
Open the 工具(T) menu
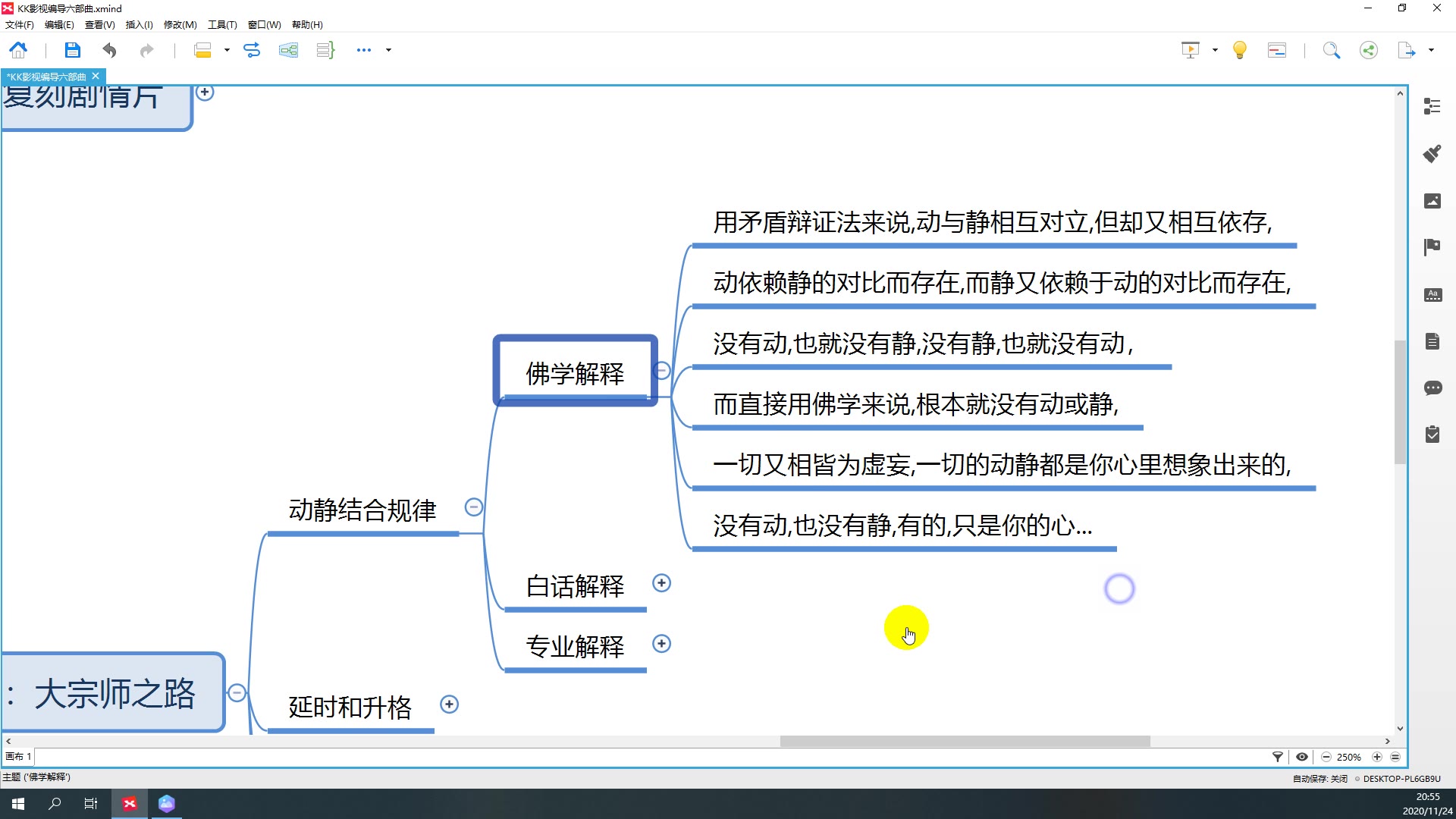coord(222,25)
